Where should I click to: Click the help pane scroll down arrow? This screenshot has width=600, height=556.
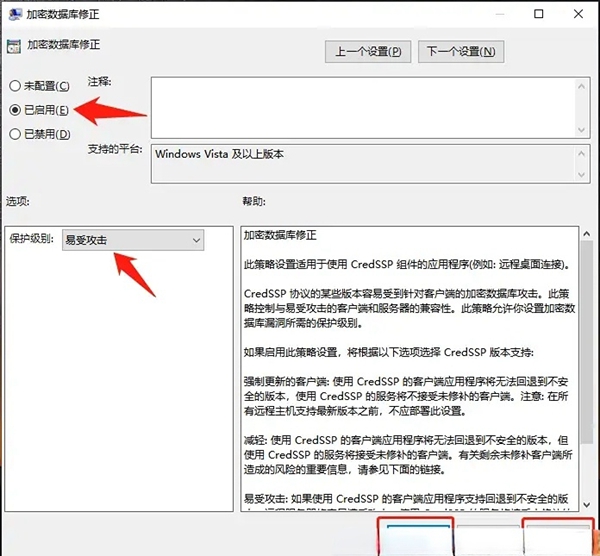pos(586,505)
